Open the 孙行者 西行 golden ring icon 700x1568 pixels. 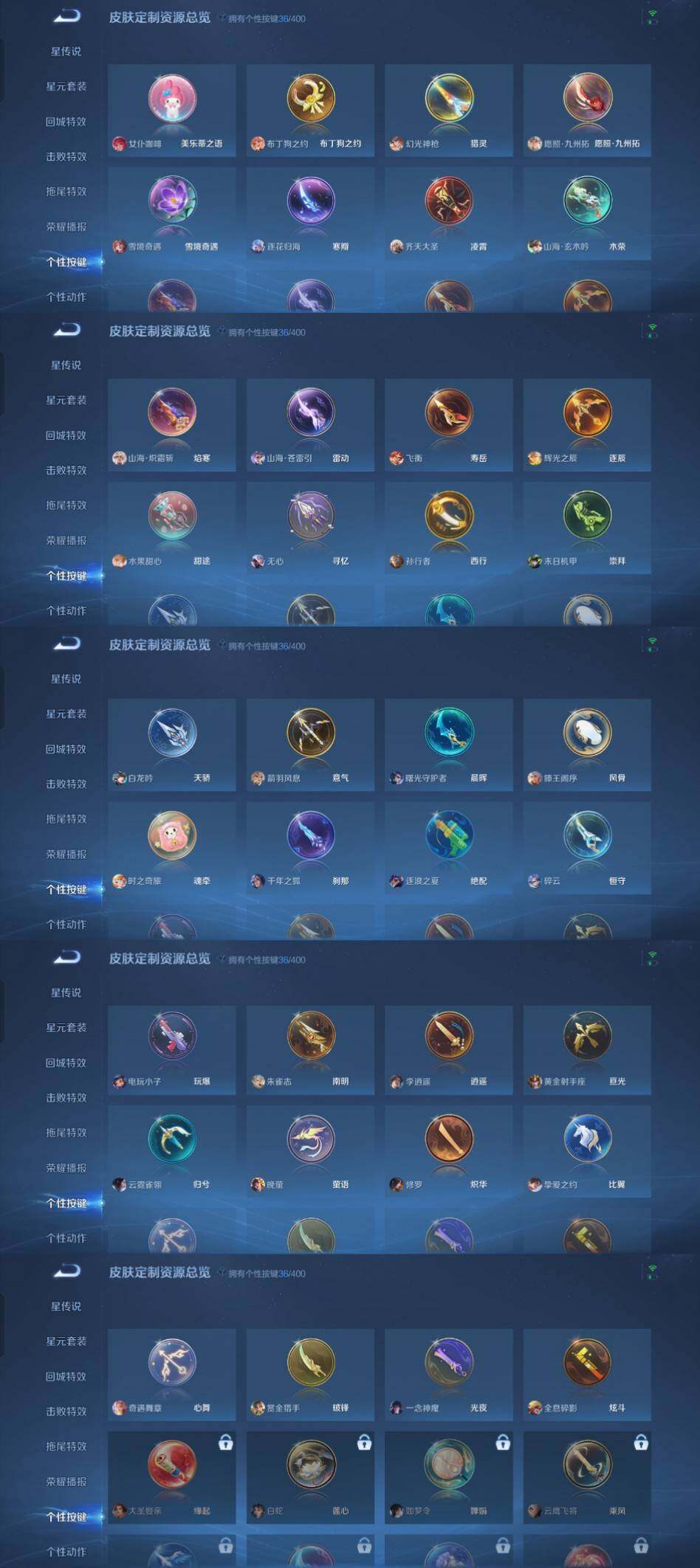pyautogui.click(x=449, y=515)
